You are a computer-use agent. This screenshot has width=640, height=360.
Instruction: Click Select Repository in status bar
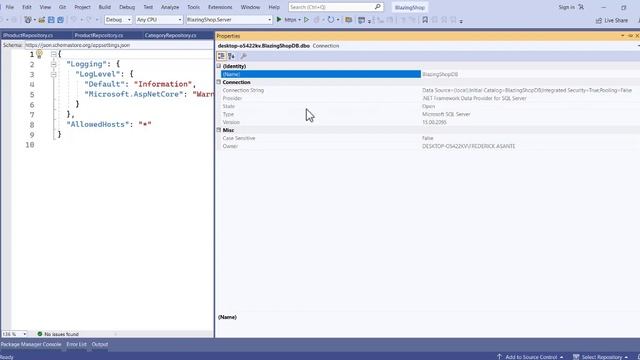pyautogui.click(x=601, y=357)
